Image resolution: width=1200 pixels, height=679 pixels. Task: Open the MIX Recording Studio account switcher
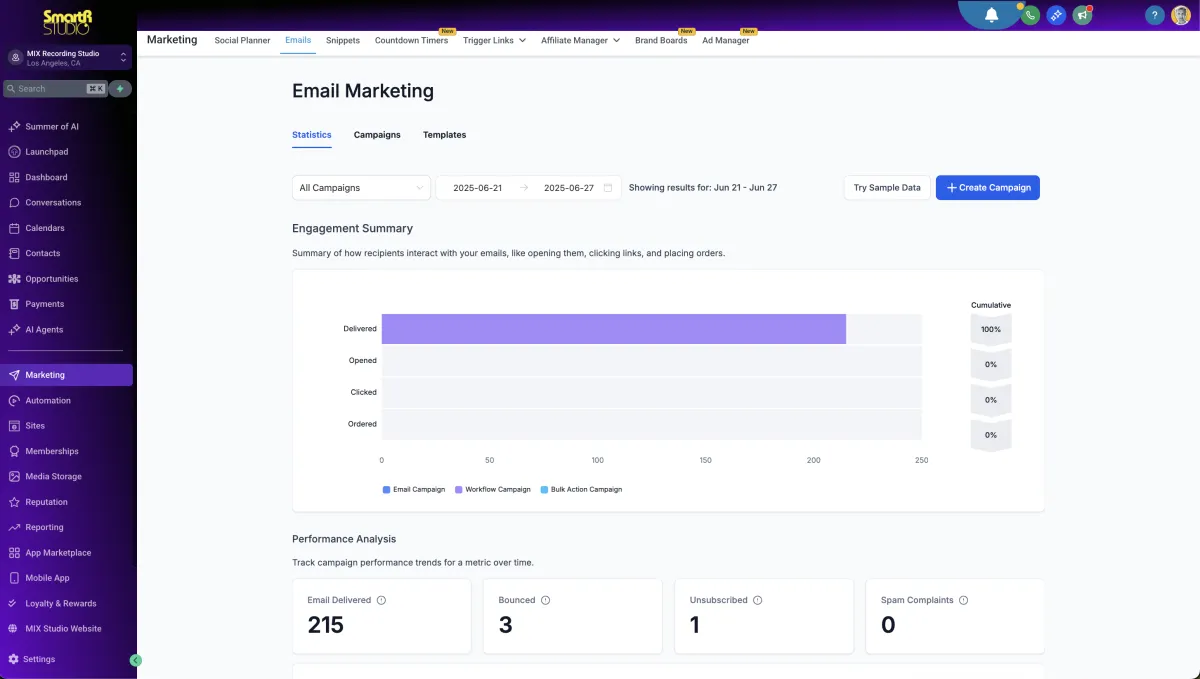point(67,57)
